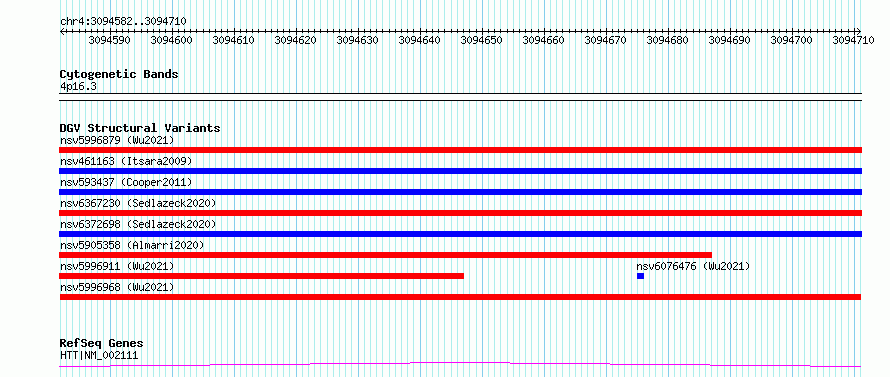This screenshot has width=890, height=377.
Task: Select ruler tick label 3094600
Action: pos(171,40)
